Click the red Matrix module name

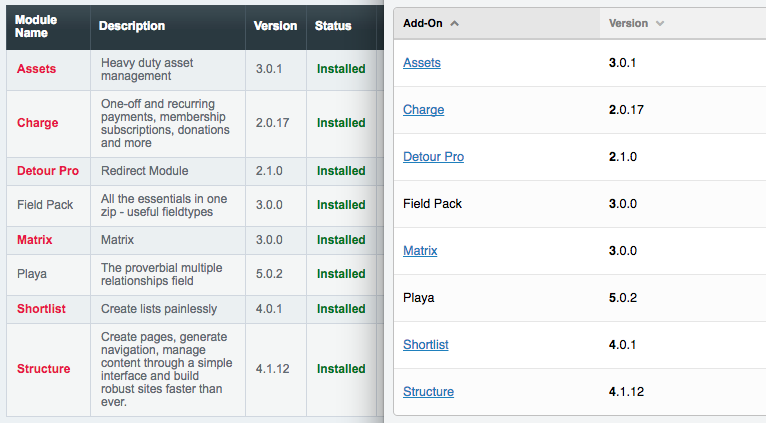point(35,240)
